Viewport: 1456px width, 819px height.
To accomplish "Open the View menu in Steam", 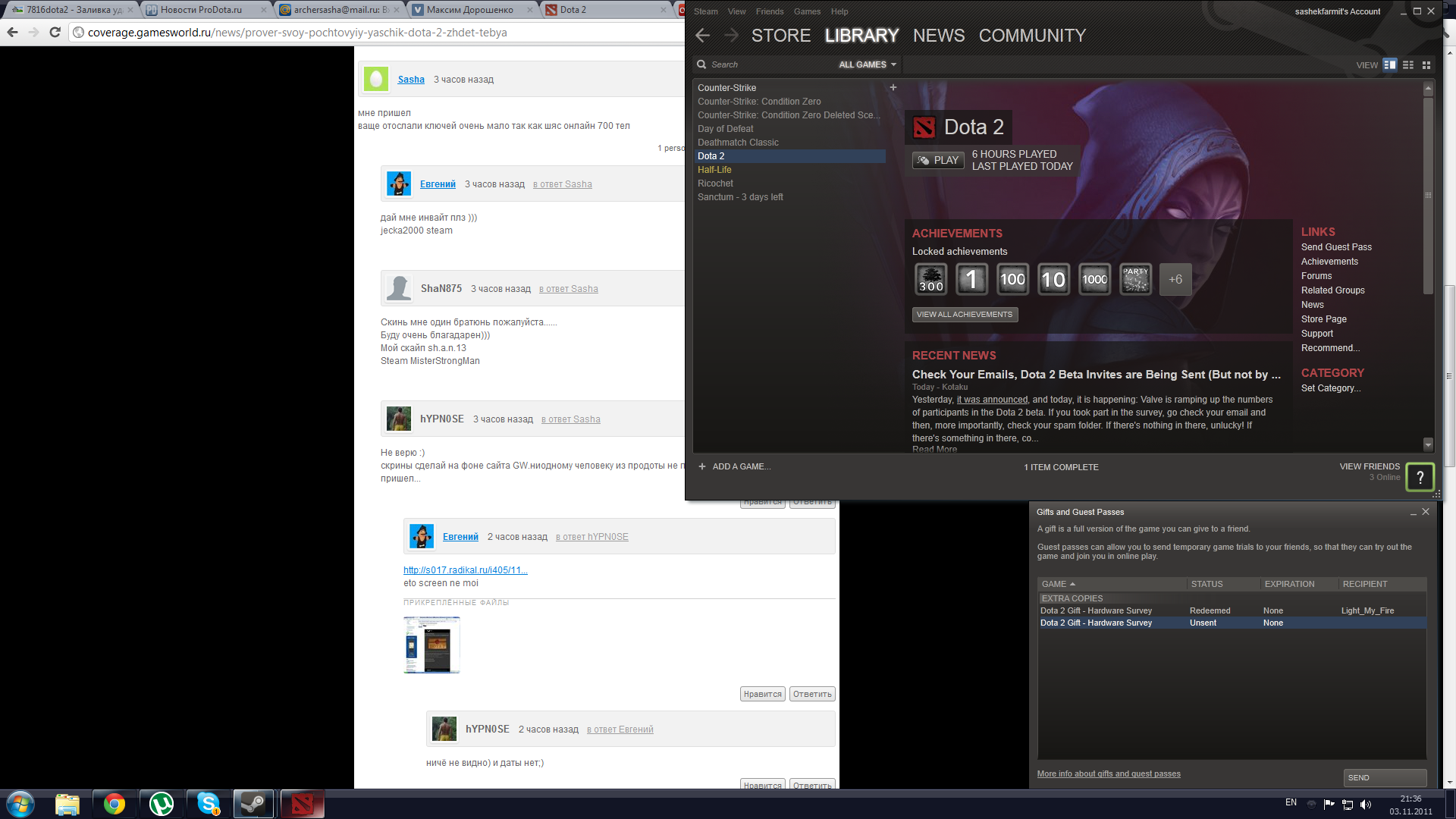I will (736, 11).
